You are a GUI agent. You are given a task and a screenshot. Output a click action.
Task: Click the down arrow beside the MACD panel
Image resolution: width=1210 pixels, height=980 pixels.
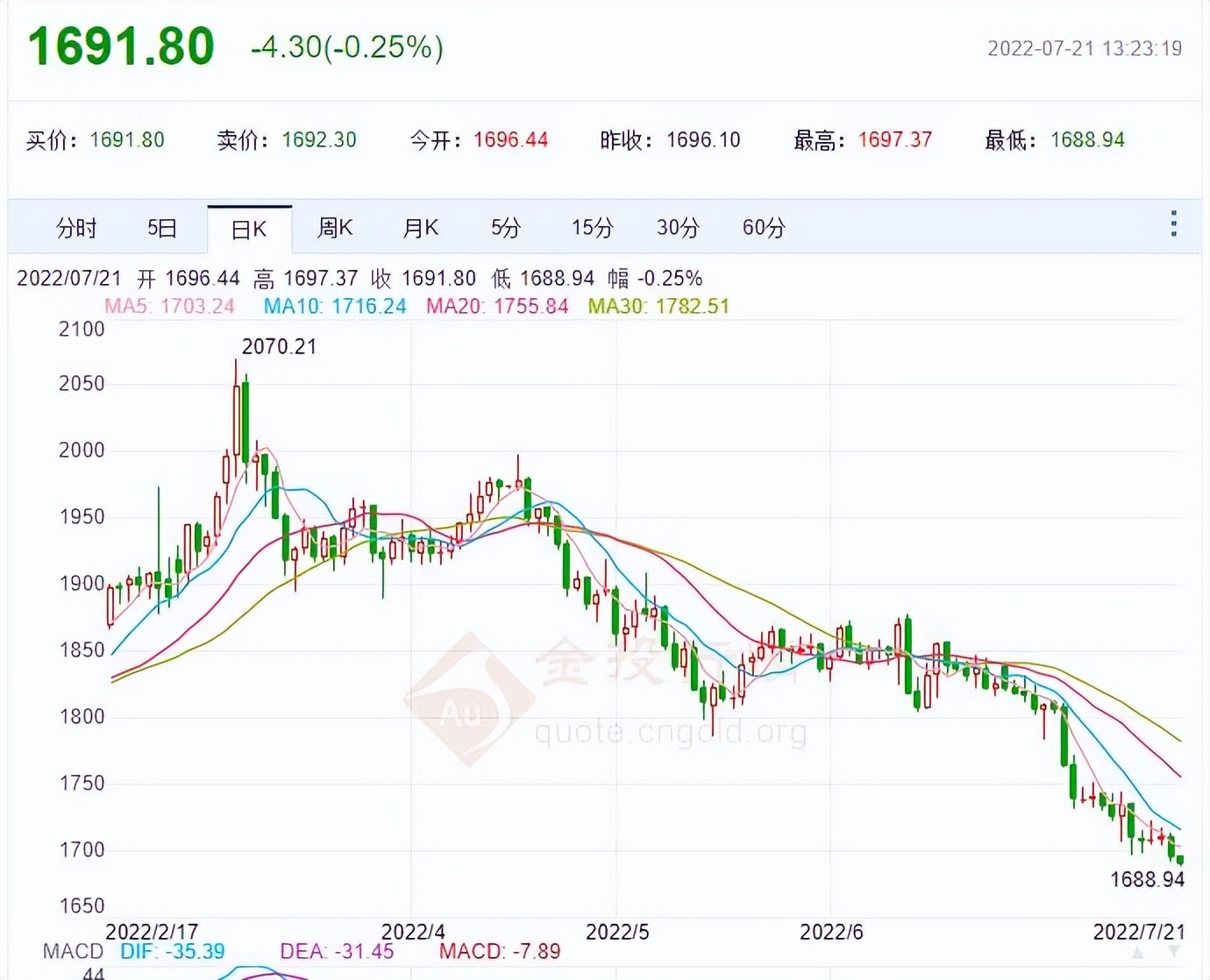click(1173, 951)
